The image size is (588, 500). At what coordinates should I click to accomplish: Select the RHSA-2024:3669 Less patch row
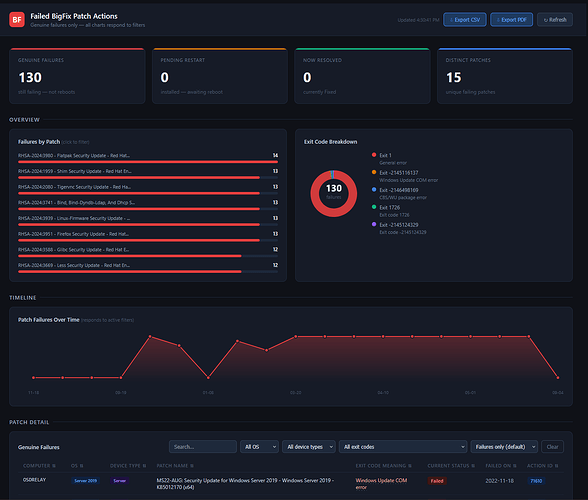148,268
